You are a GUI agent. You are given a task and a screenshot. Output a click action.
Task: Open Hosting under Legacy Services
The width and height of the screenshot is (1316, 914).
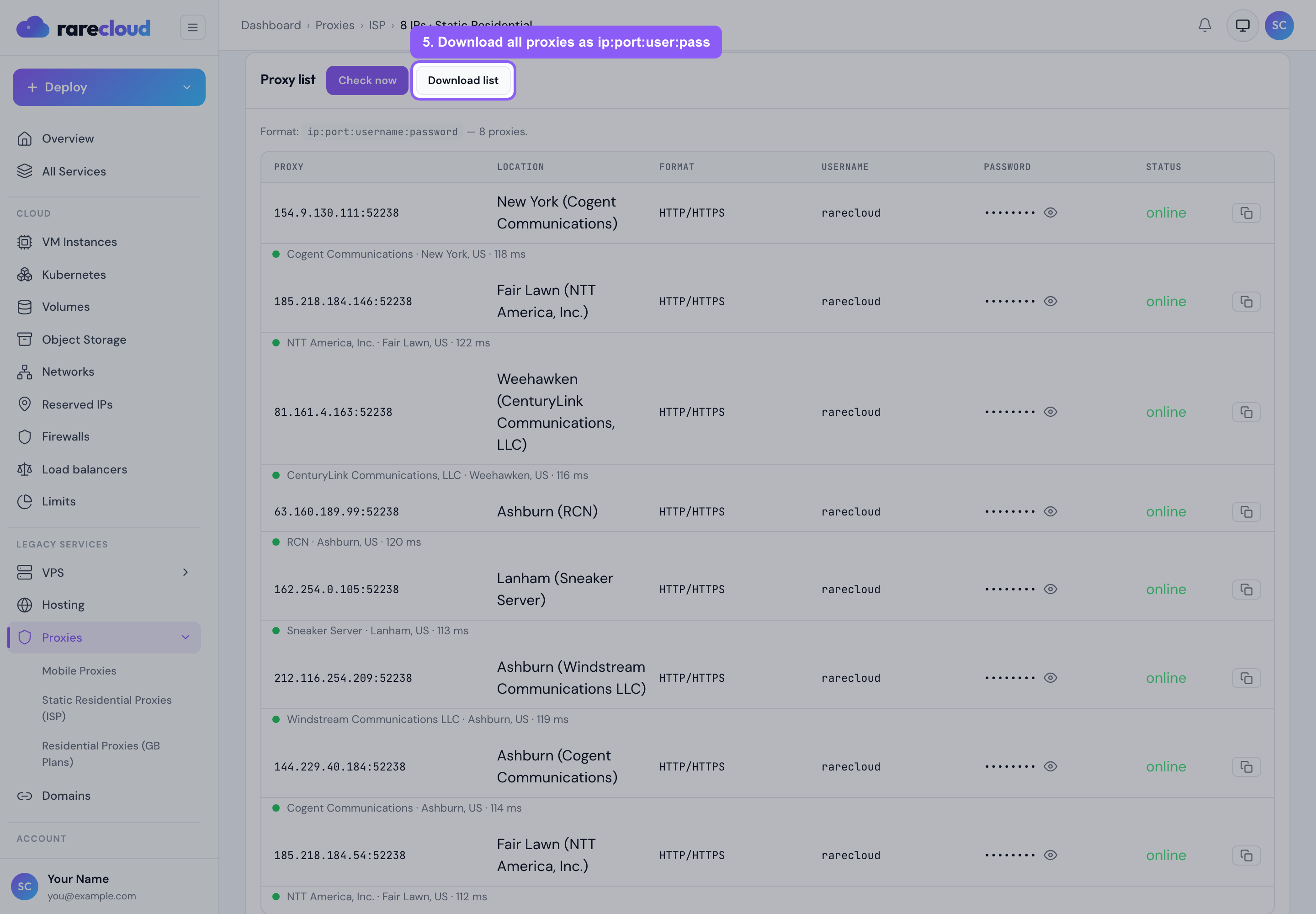point(104,605)
